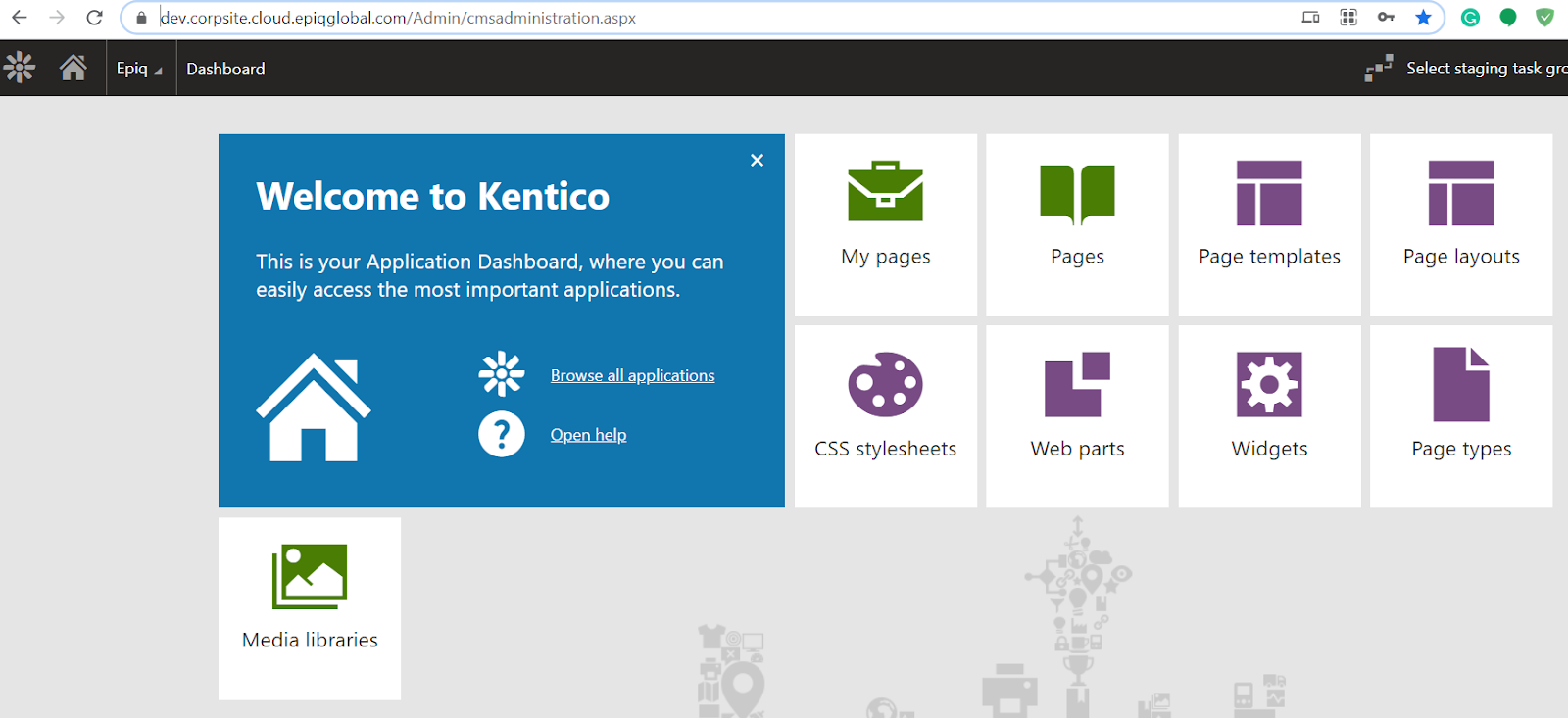
Task: Open the Widgets gear tile
Action: click(x=1269, y=416)
